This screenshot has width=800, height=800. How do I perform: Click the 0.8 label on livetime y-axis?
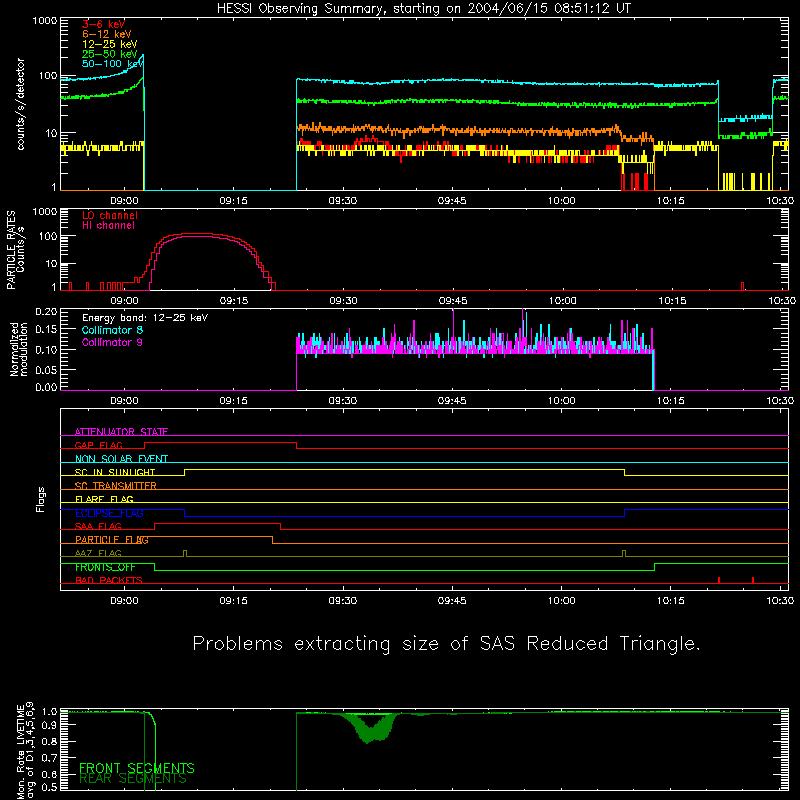(x=49, y=741)
